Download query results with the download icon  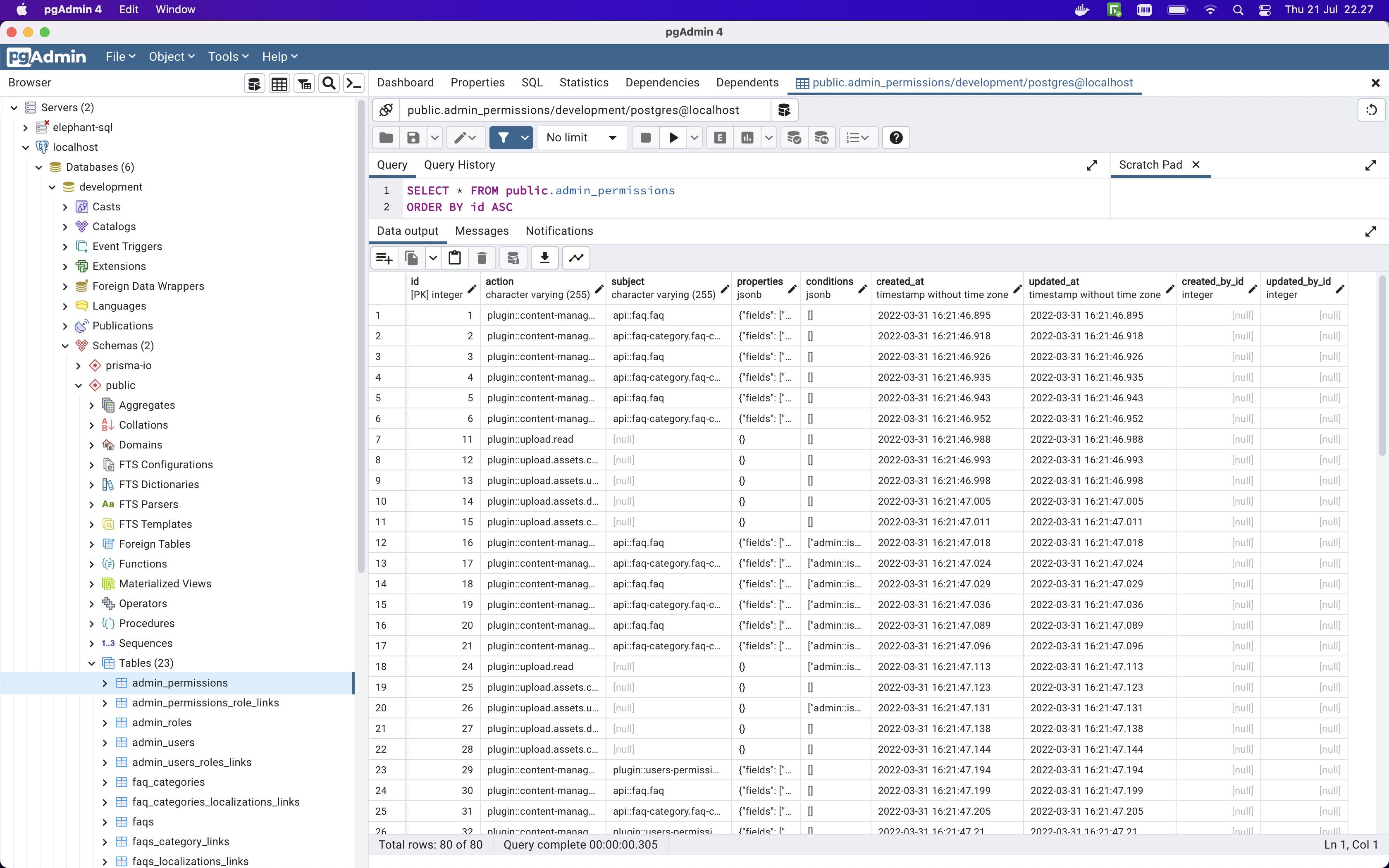pyautogui.click(x=544, y=258)
